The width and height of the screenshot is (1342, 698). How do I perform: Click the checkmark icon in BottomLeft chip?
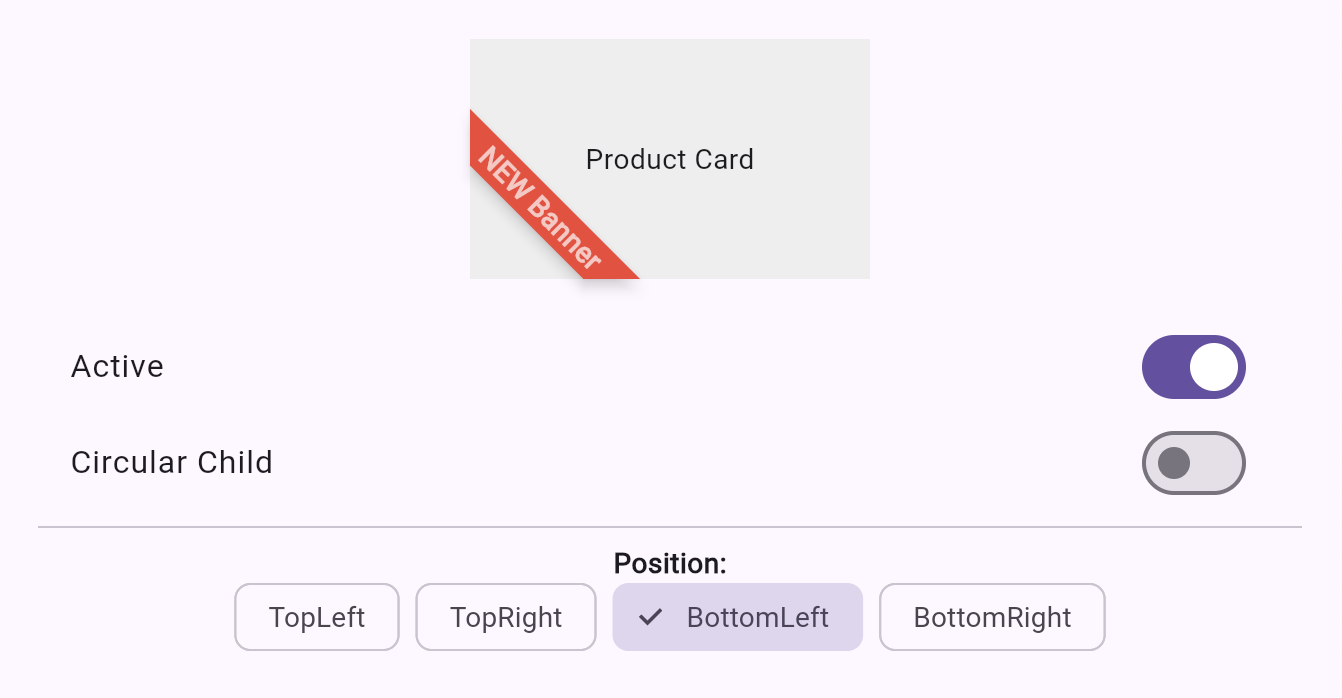[651, 617]
